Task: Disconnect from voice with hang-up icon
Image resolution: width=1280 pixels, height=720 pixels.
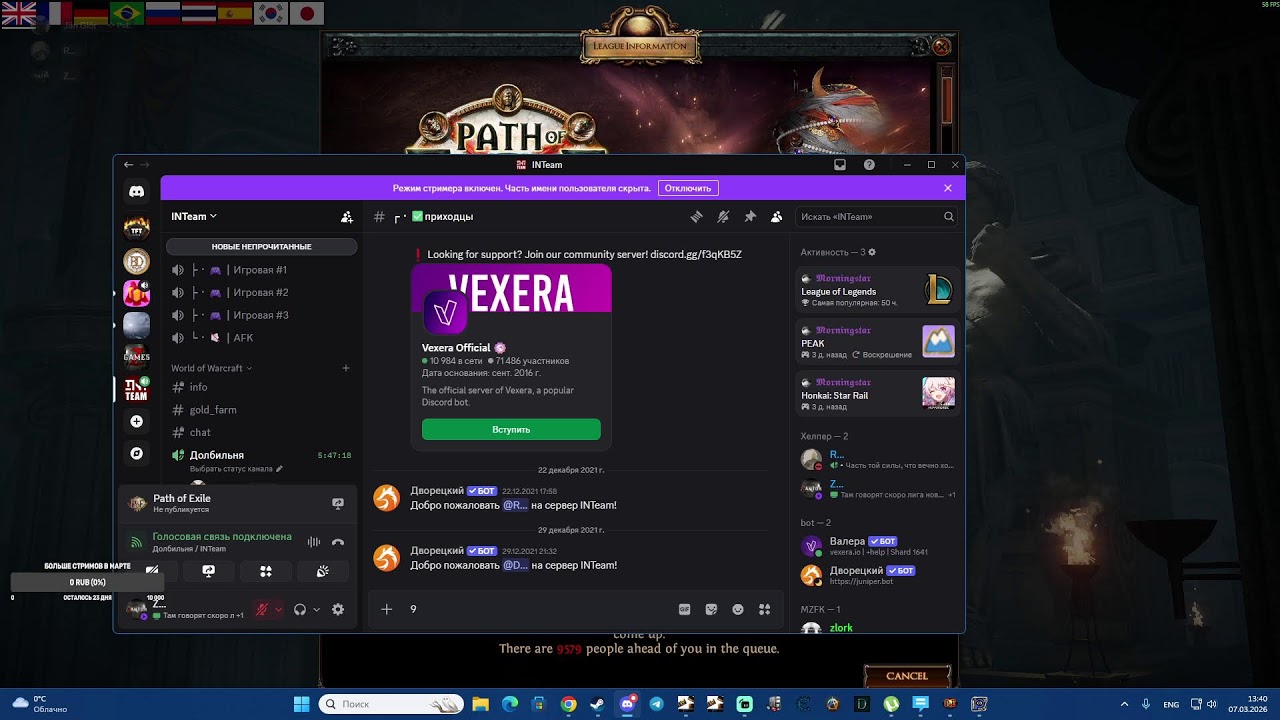Action: pyautogui.click(x=338, y=542)
